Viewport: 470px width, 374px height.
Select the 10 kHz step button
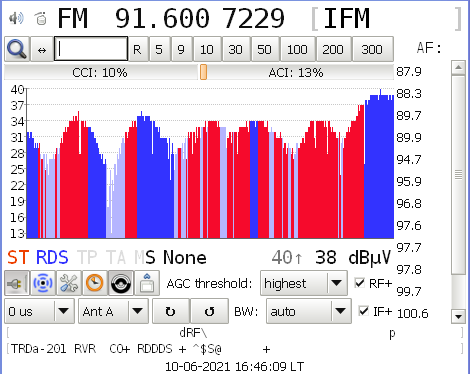(207, 49)
